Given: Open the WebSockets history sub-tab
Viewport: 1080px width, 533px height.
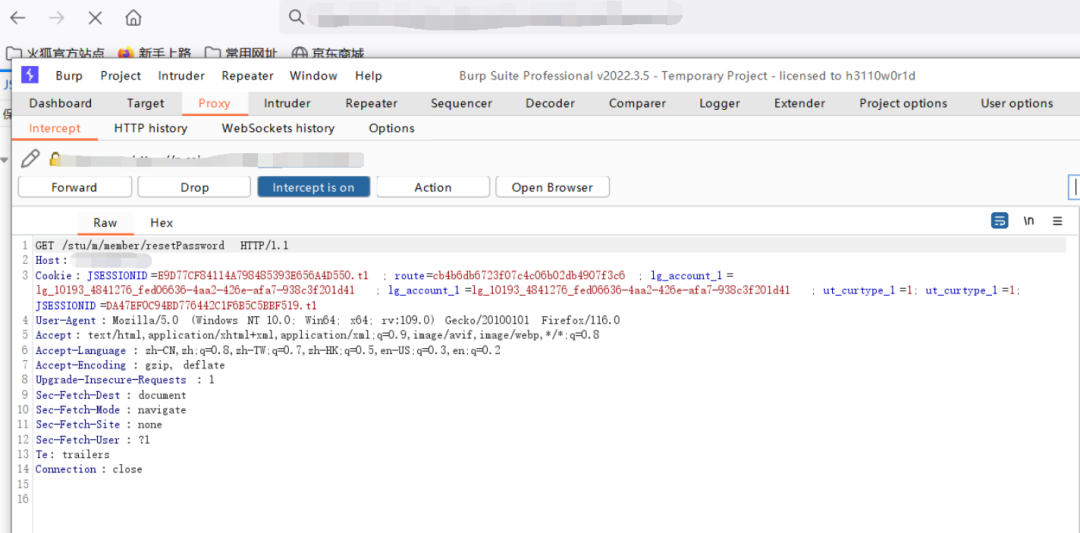Looking at the screenshot, I should click(x=278, y=128).
